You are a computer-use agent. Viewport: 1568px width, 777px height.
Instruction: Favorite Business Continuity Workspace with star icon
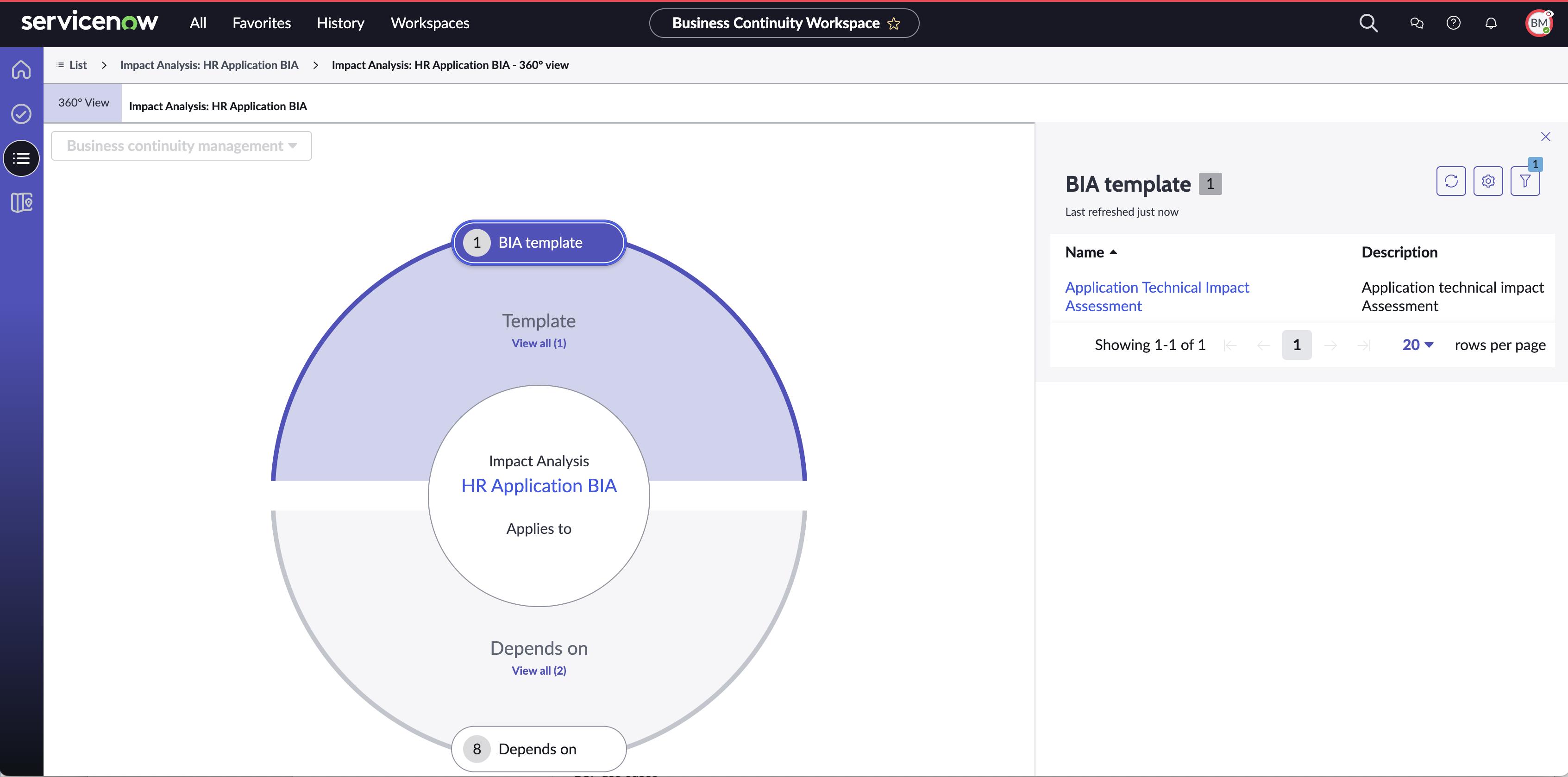[x=894, y=24]
